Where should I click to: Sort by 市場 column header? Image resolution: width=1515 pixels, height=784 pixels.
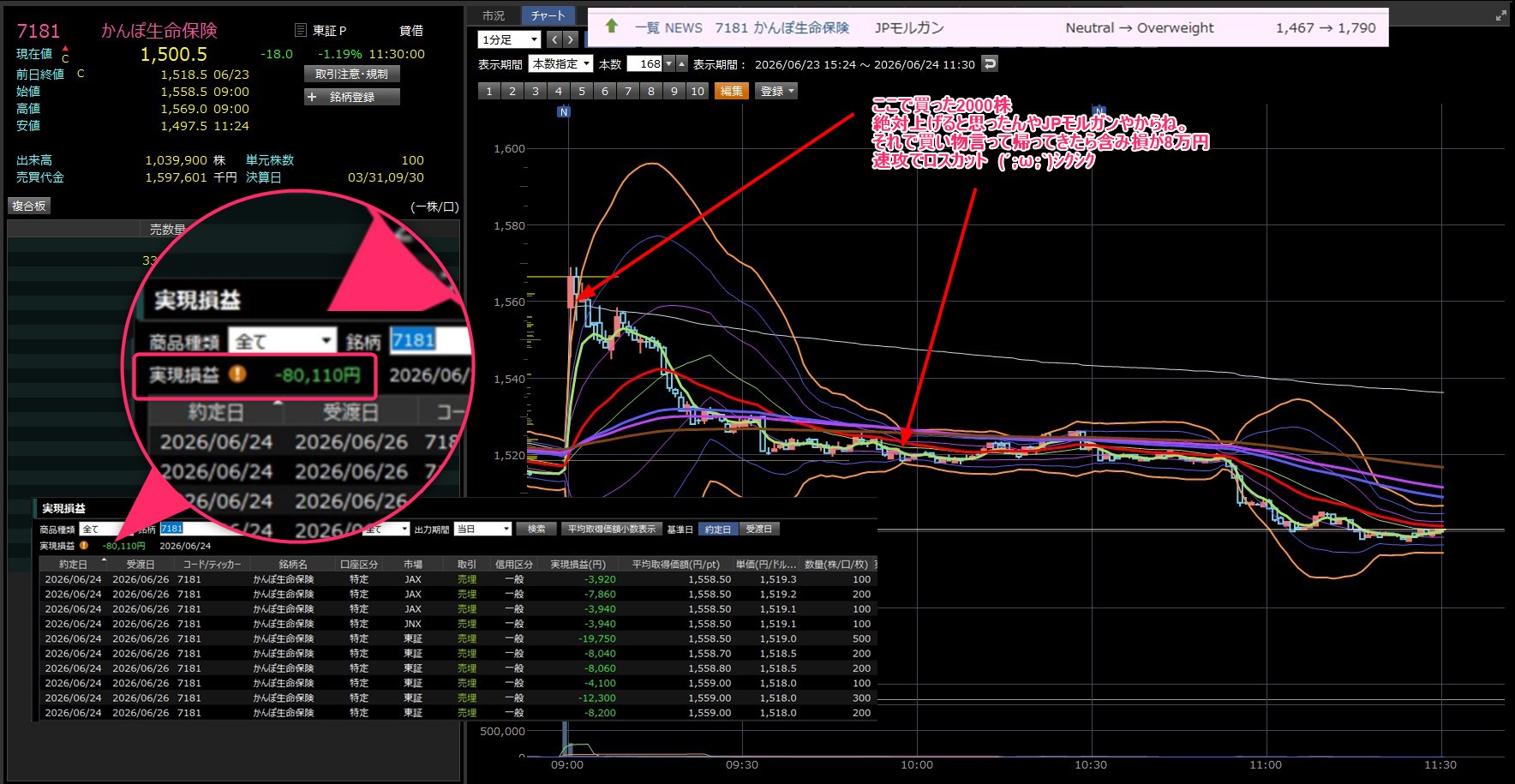click(x=413, y=564)
